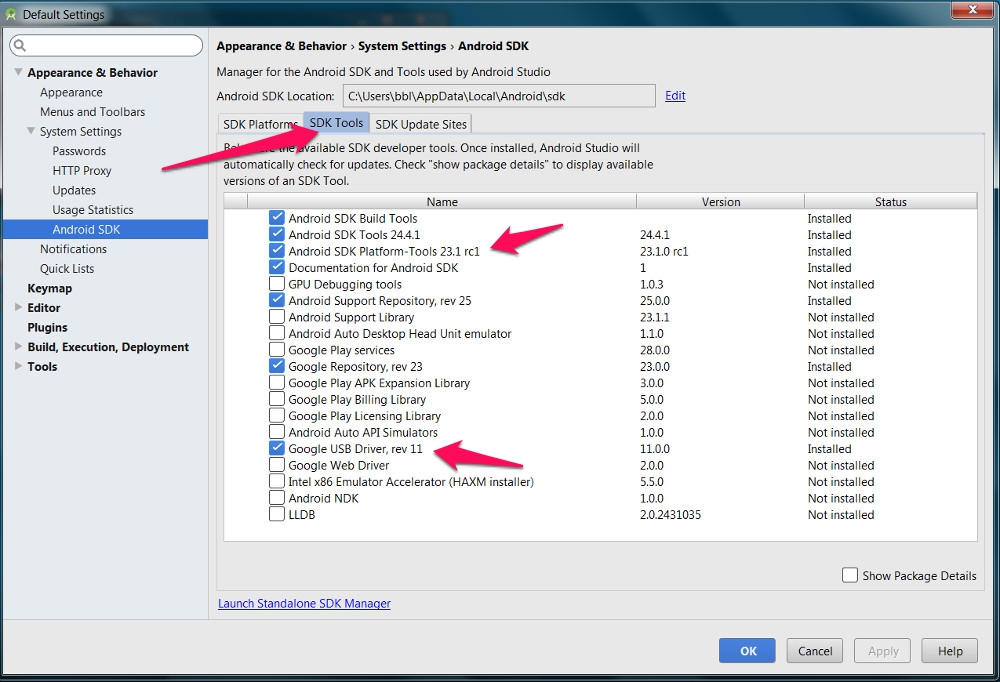Collapse System Settings tree node
The height and width of the screenshot is (682, 1000).
31,131
